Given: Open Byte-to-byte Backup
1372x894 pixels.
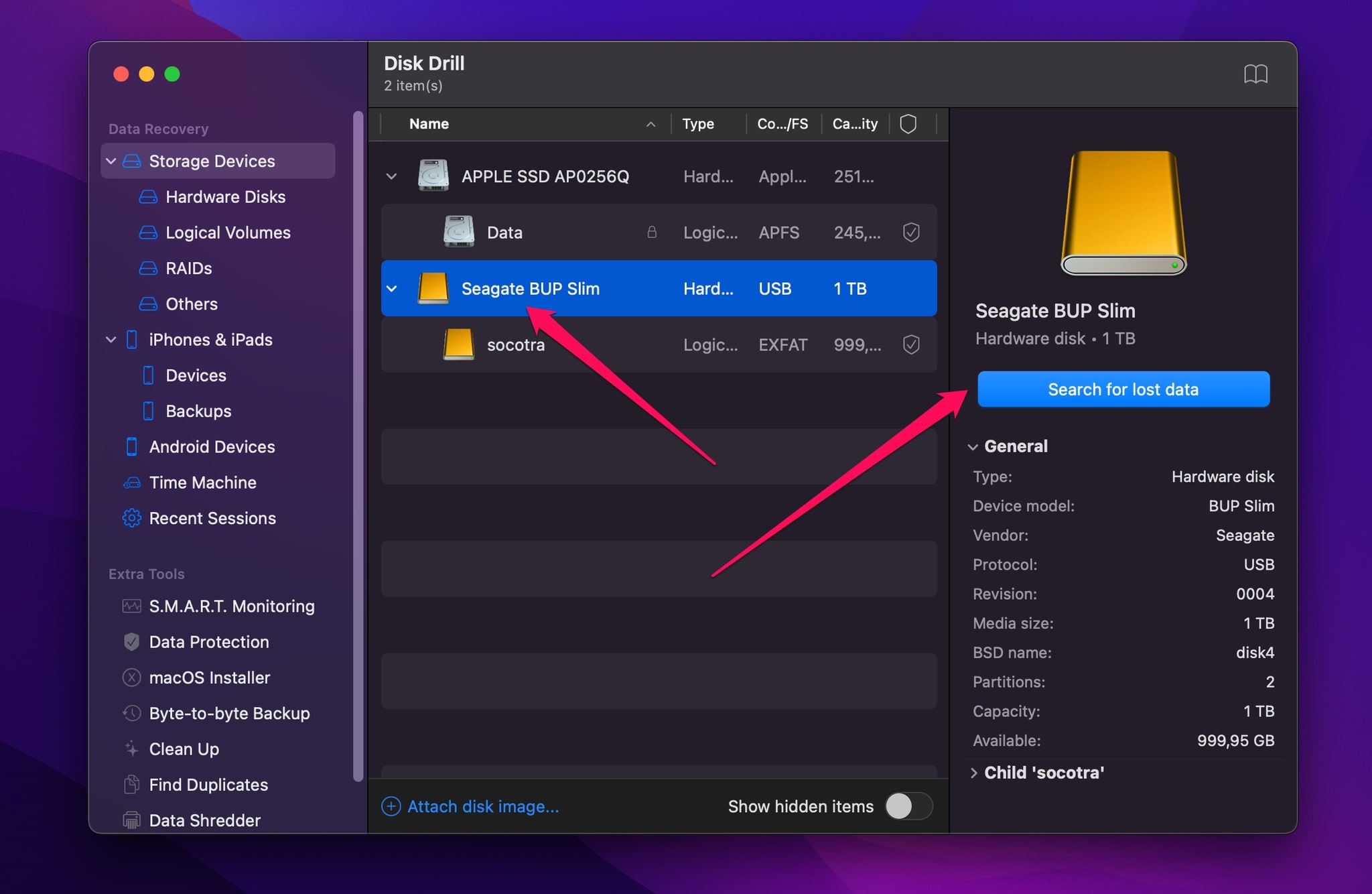Looking at the screenshot, I should click(229, 713).
